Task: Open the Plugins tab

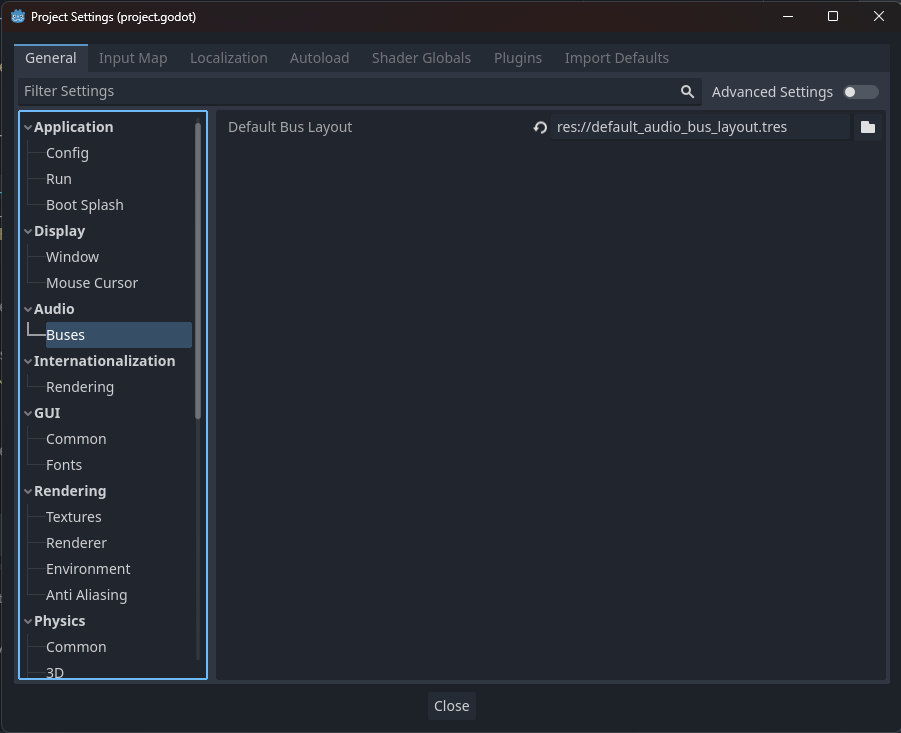Action: [517, 57]
